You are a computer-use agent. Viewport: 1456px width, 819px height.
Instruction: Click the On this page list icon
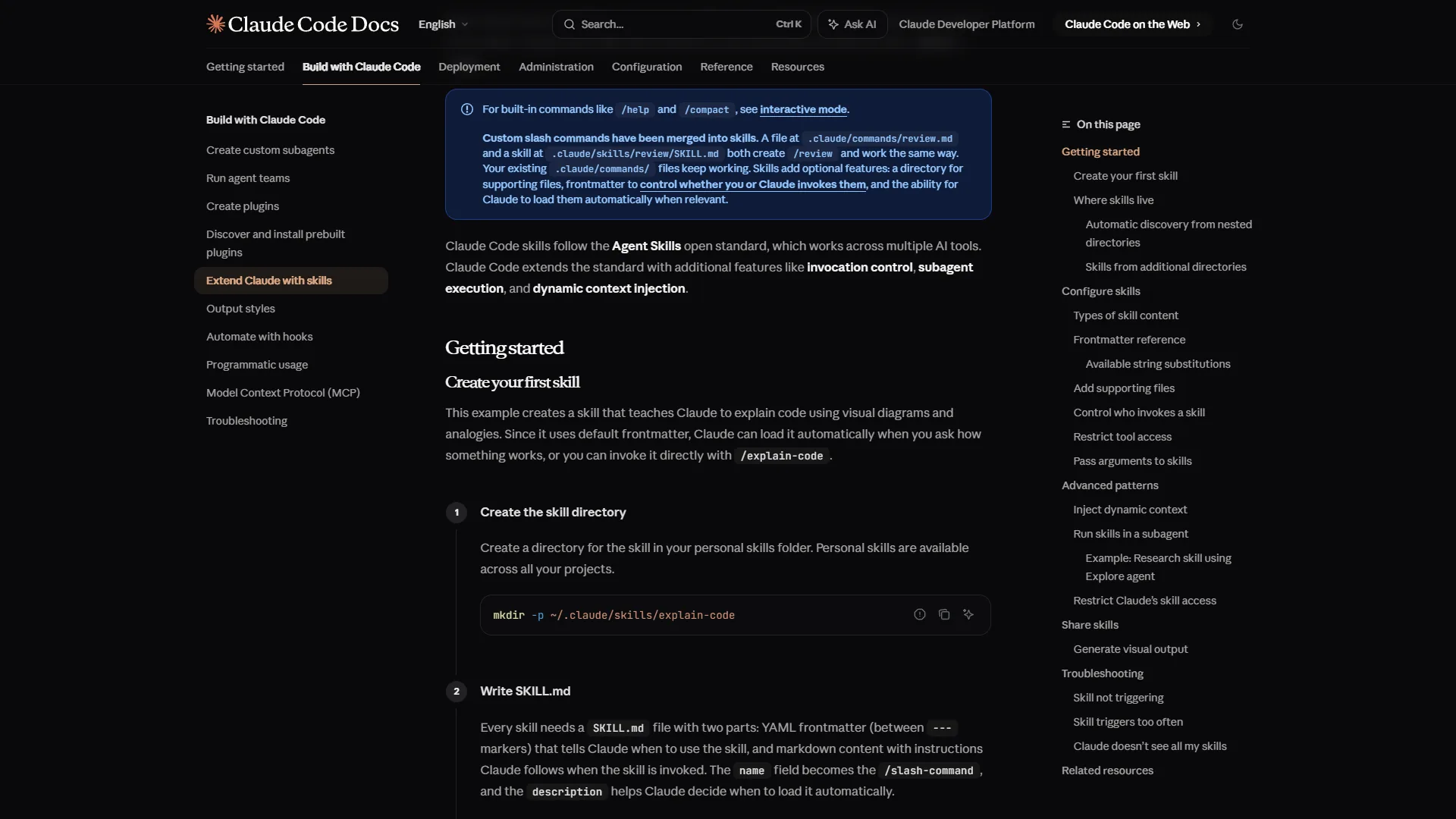[x=1066, y=124]
